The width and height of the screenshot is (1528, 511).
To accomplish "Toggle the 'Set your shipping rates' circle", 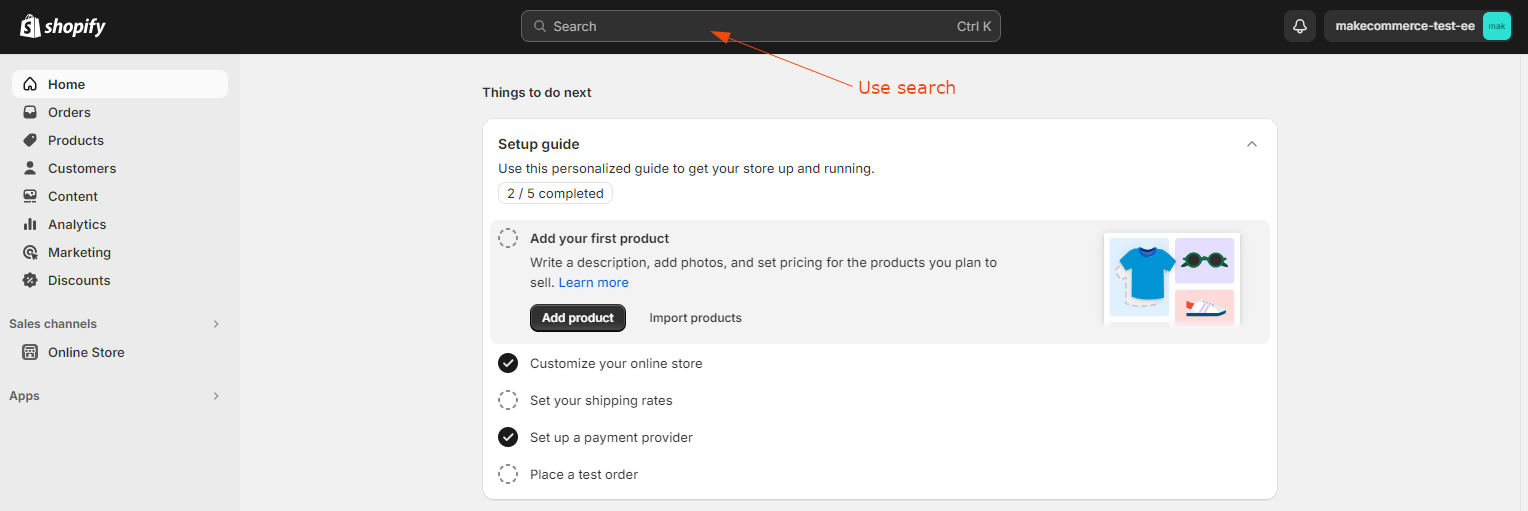I will coord(508,401).
